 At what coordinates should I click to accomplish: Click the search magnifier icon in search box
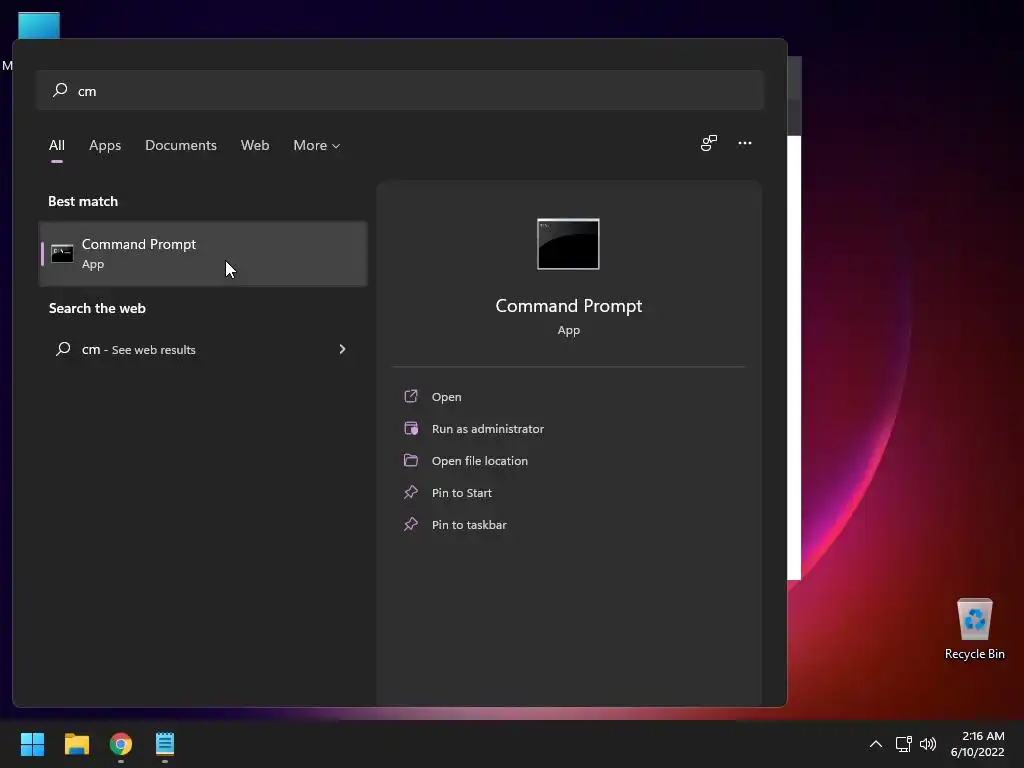point(60,89)
